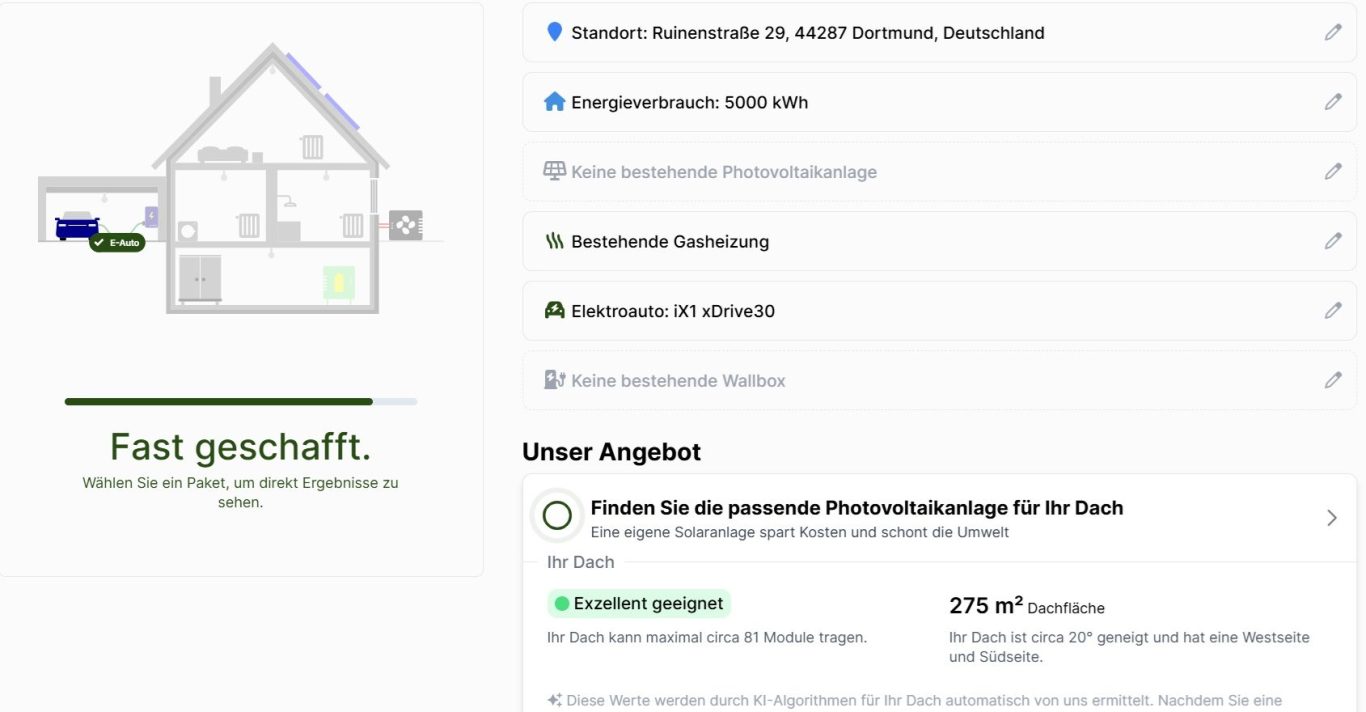Click the blue house Energieverbrauch icon
The width and height of the screenshot is (1366, 712).
tap(554, 102)
